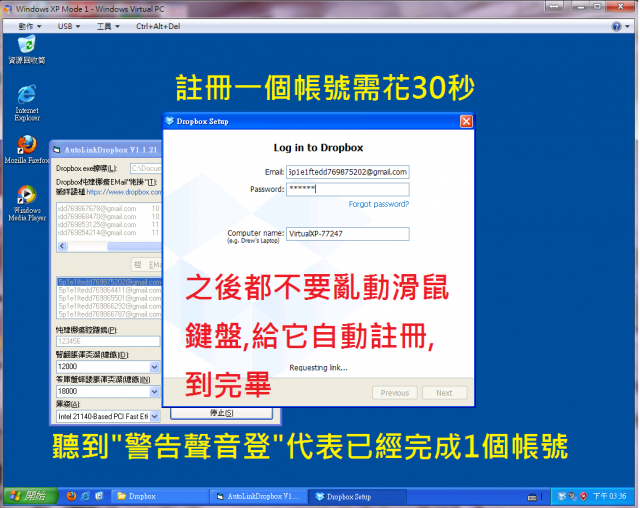
Task: Open the 動作 menu in Virtual PC
Action: tap(30, 27)
